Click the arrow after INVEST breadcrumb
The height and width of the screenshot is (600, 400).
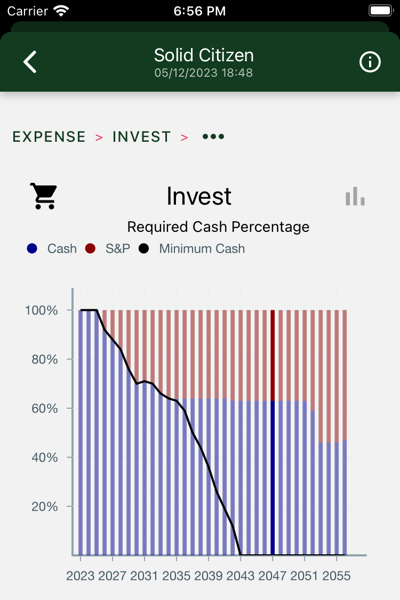pos(184,137)
